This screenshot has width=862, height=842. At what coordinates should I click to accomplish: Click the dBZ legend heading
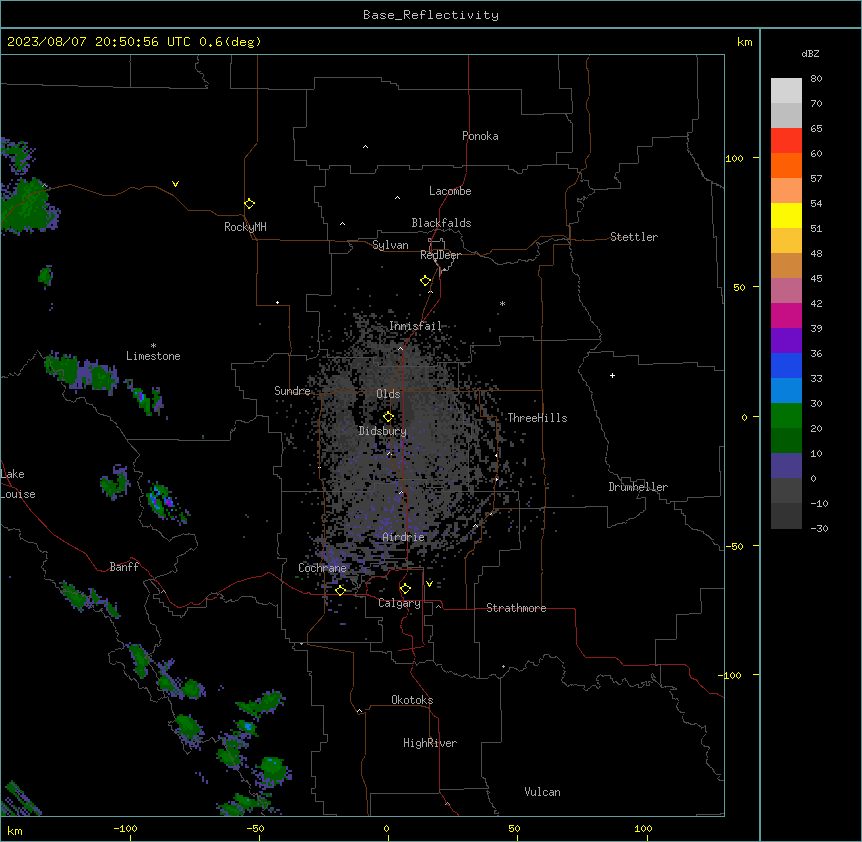pos(810,53)
